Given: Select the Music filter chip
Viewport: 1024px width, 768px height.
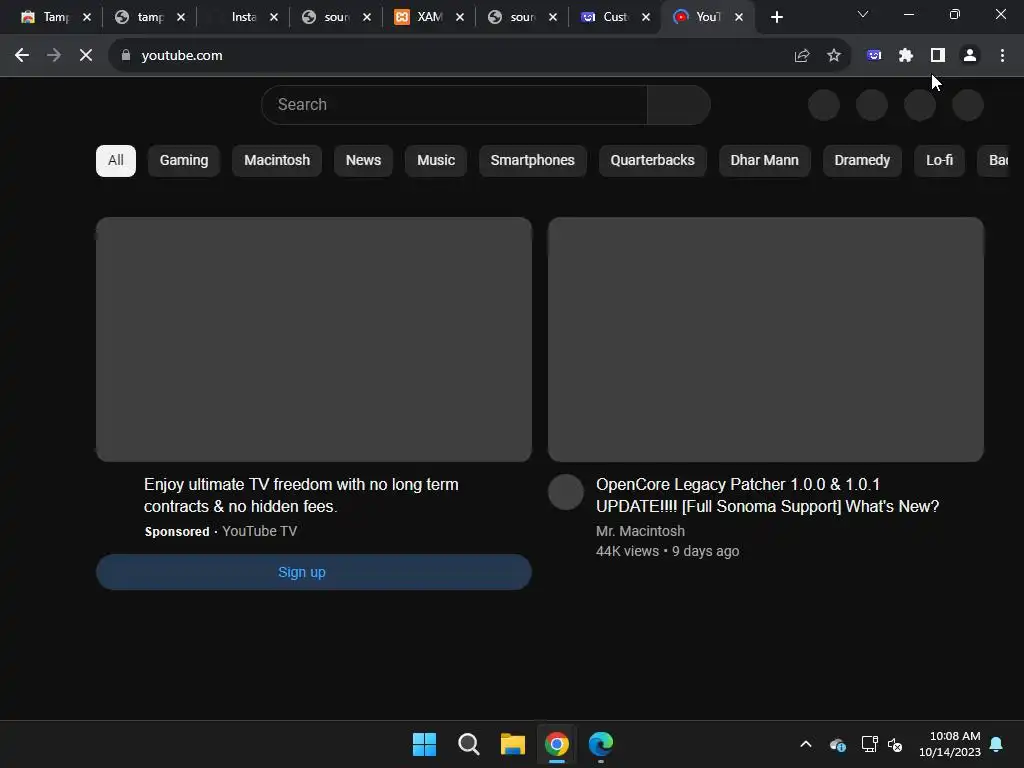Looking at the screenshot, I should tap(436, 161).
